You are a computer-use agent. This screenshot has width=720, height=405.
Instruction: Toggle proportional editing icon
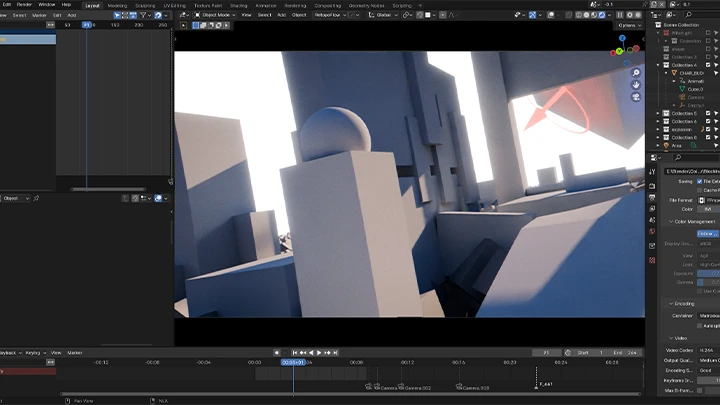point(443,15)
